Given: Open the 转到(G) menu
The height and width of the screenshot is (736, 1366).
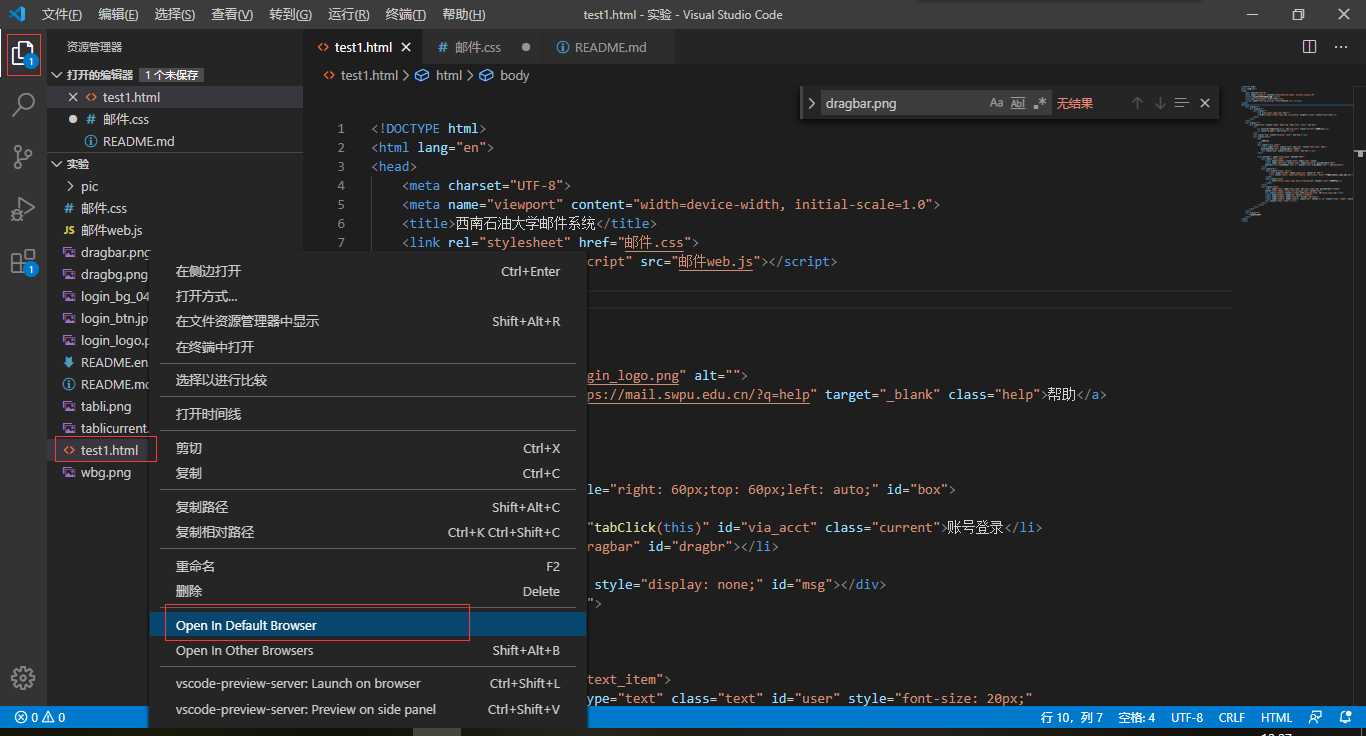Looking at the screenshot, I should (291, 14).
